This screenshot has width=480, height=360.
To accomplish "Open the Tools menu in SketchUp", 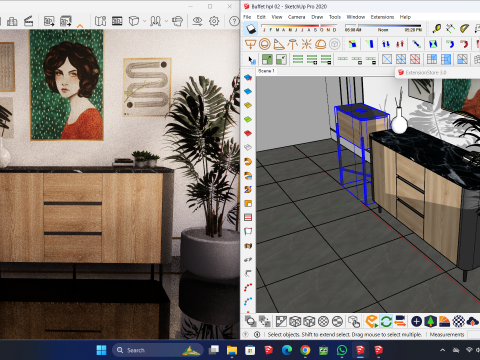I will click(335, 17).
